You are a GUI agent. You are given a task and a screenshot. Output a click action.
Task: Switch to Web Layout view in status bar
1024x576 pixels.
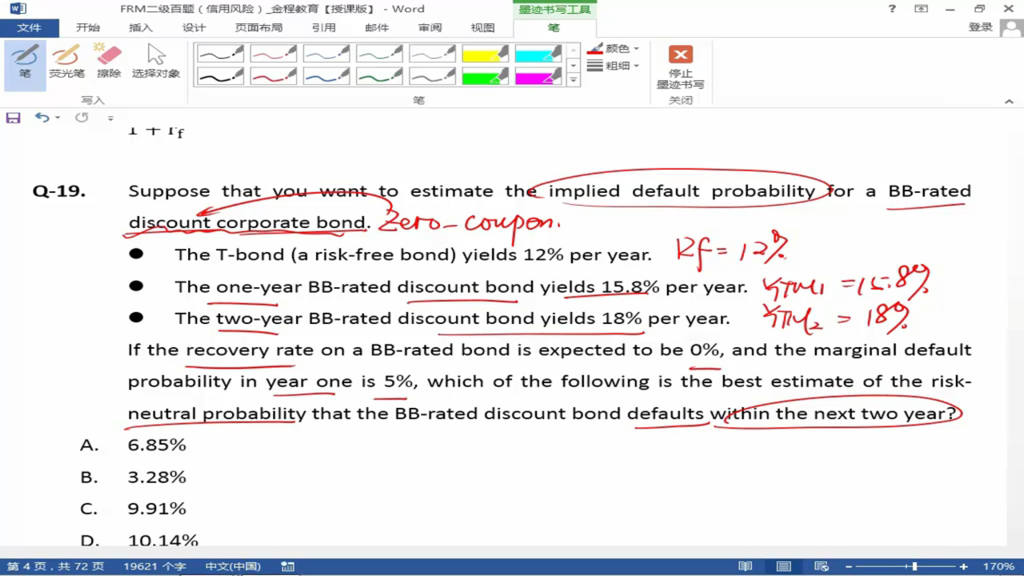tap(821, 567)
